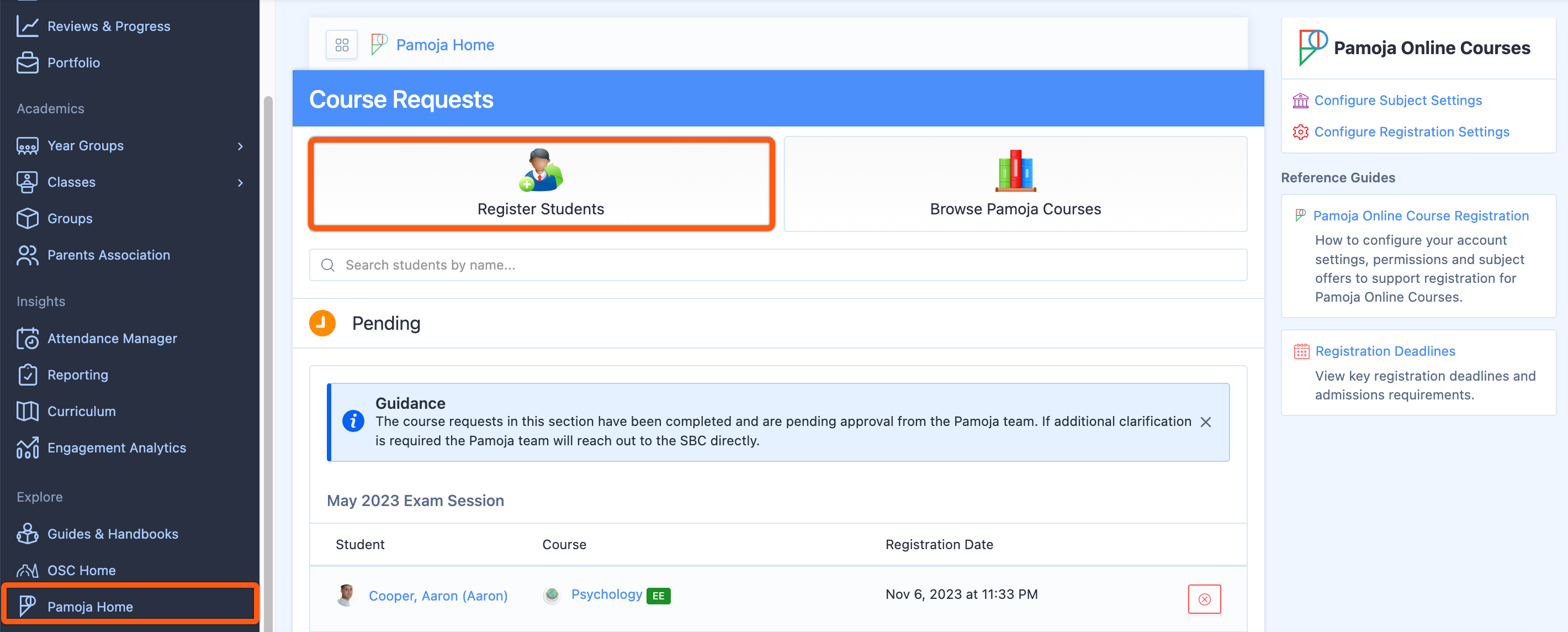Open the Registration Deadlines guide link
Viewport: 1568px width, 632px height.
coord(1385,351)
